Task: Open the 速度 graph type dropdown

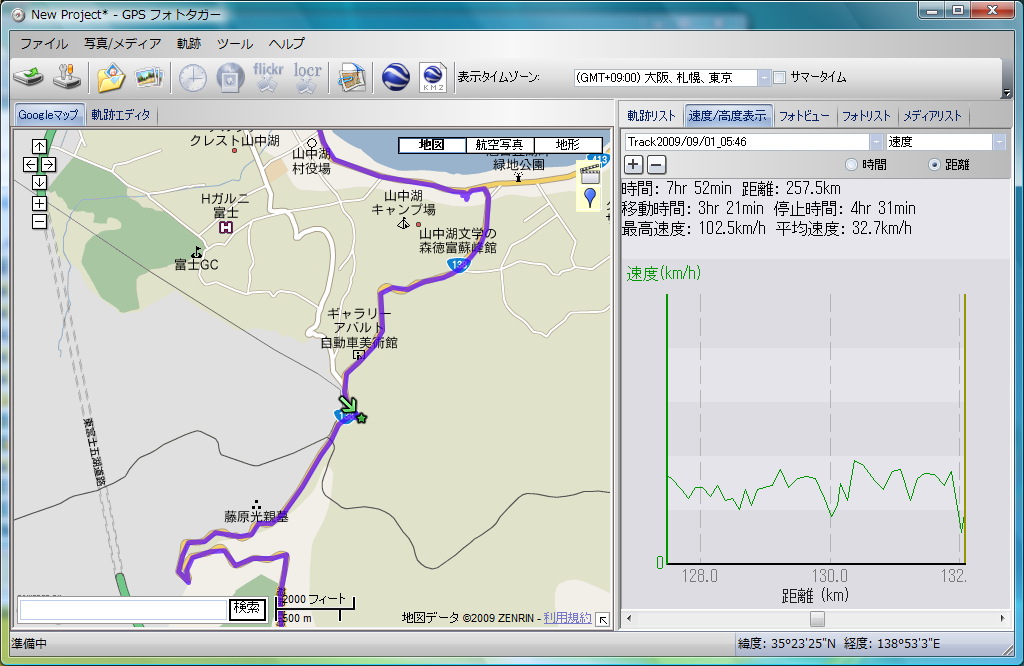Action: click(x=998, y=142)
